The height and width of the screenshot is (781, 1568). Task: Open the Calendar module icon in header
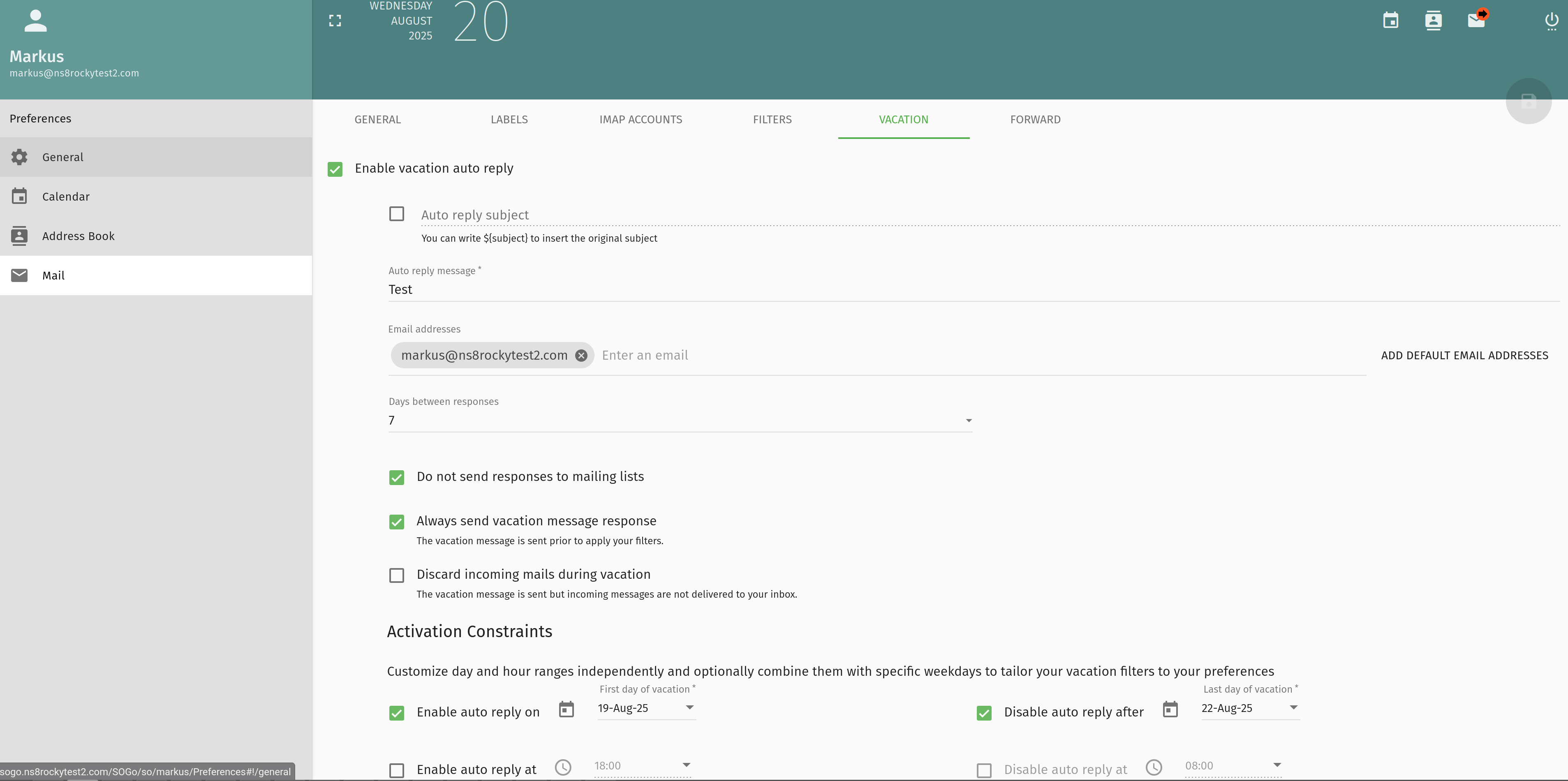pyautogui.click(x=1390, y=21)
